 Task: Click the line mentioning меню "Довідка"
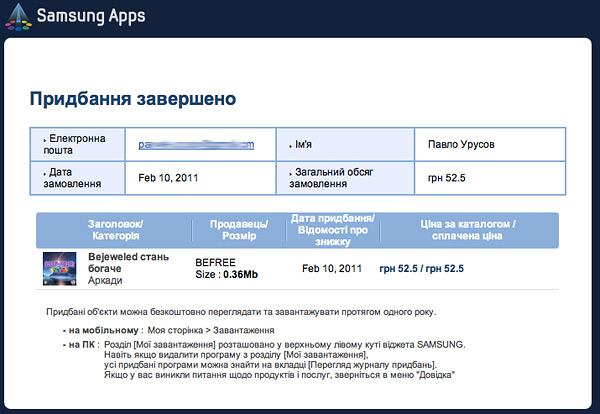pos(279,375)
